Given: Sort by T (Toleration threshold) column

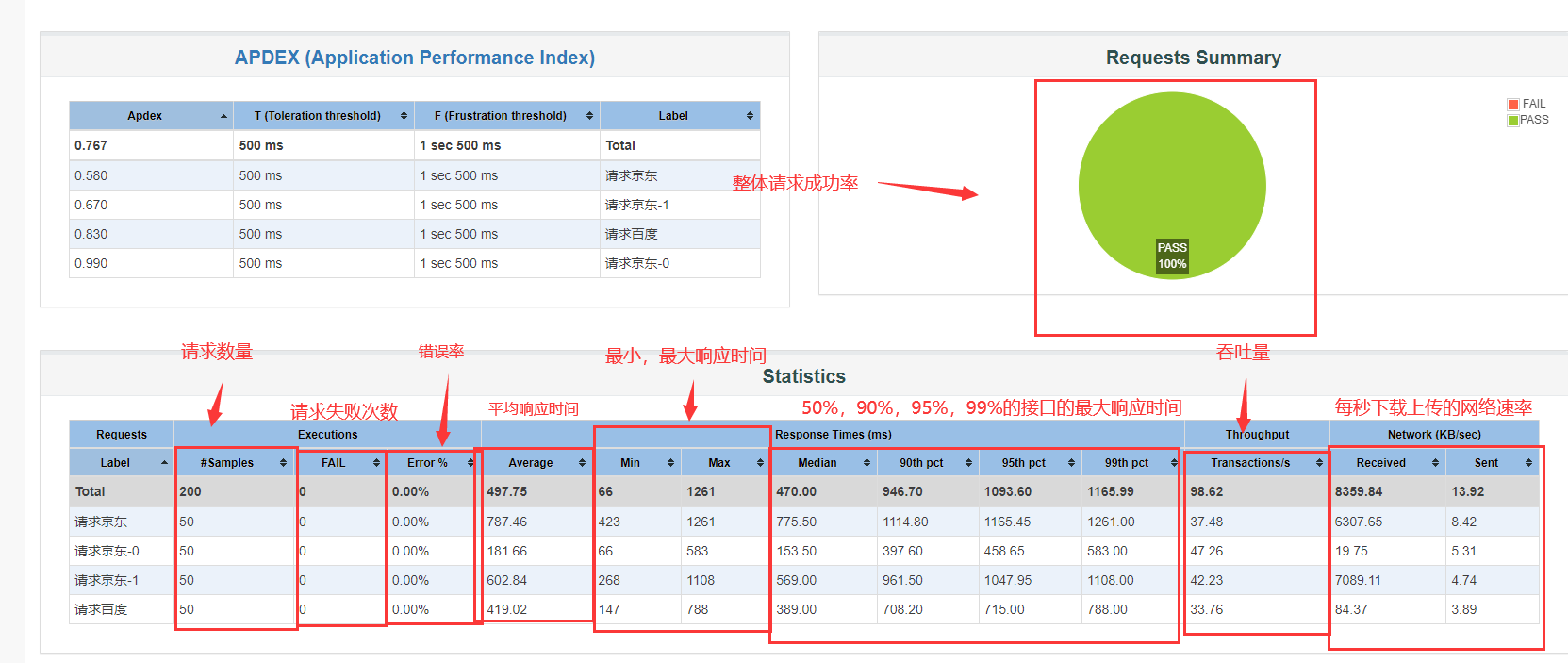Looking at the screenshot, I should (x=322, y=116).
